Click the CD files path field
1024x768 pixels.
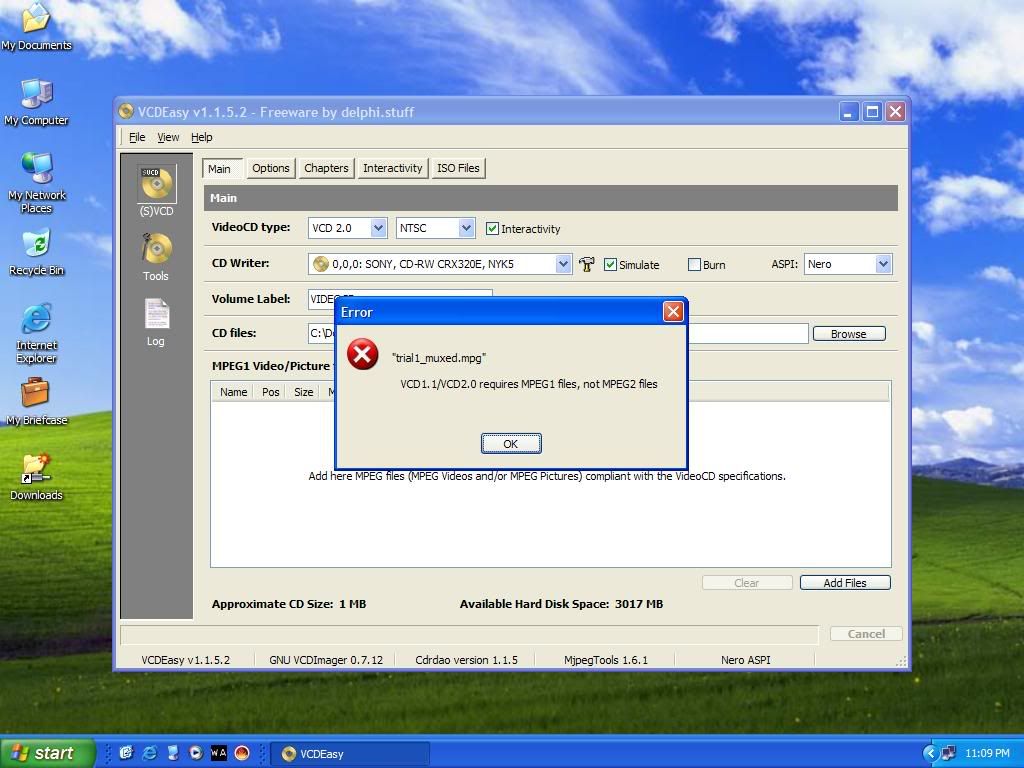tap(558, 333)
